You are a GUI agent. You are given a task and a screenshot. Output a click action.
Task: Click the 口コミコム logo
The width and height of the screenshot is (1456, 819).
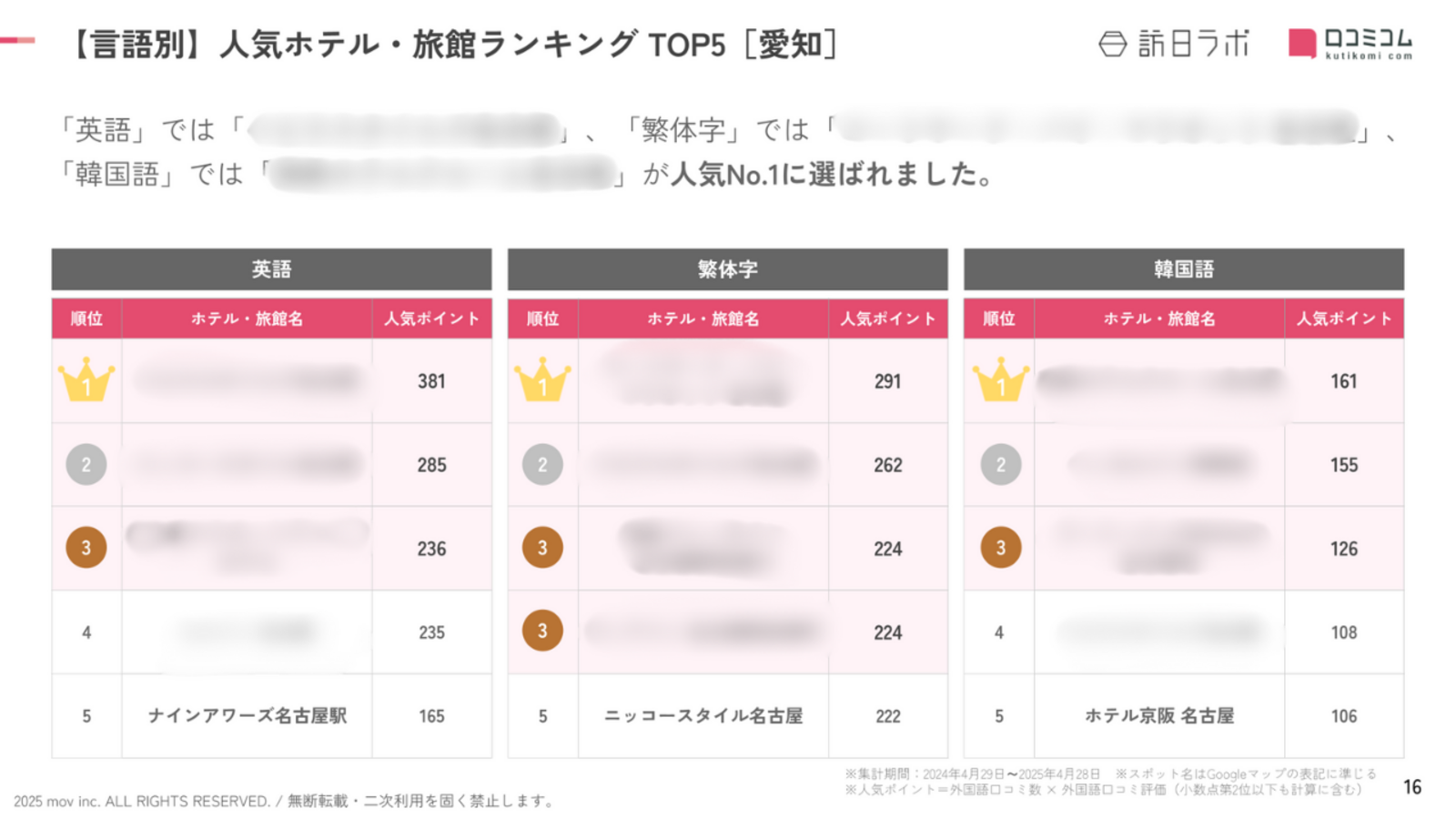(1350, 44)
